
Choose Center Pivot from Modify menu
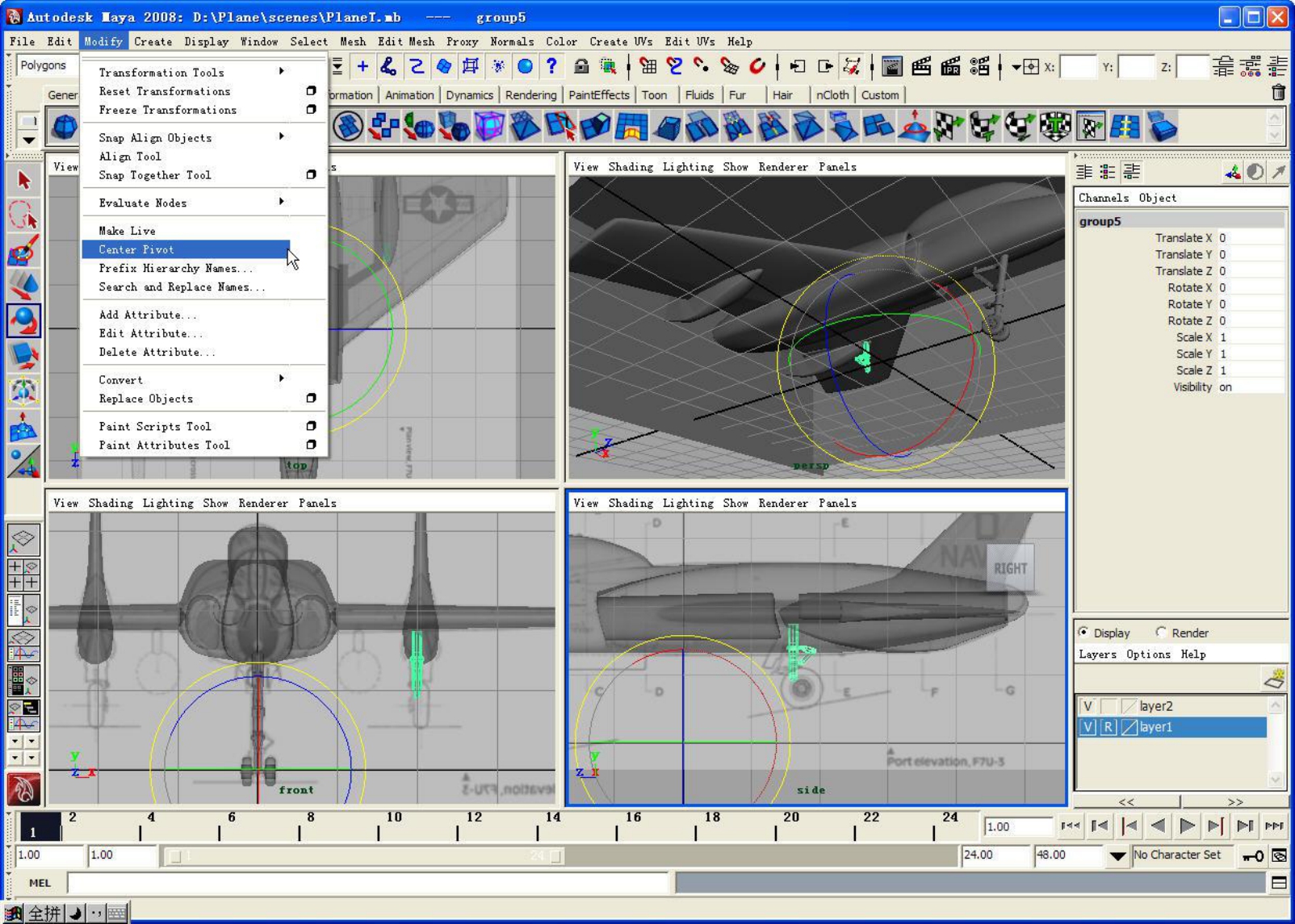(186, 249)
